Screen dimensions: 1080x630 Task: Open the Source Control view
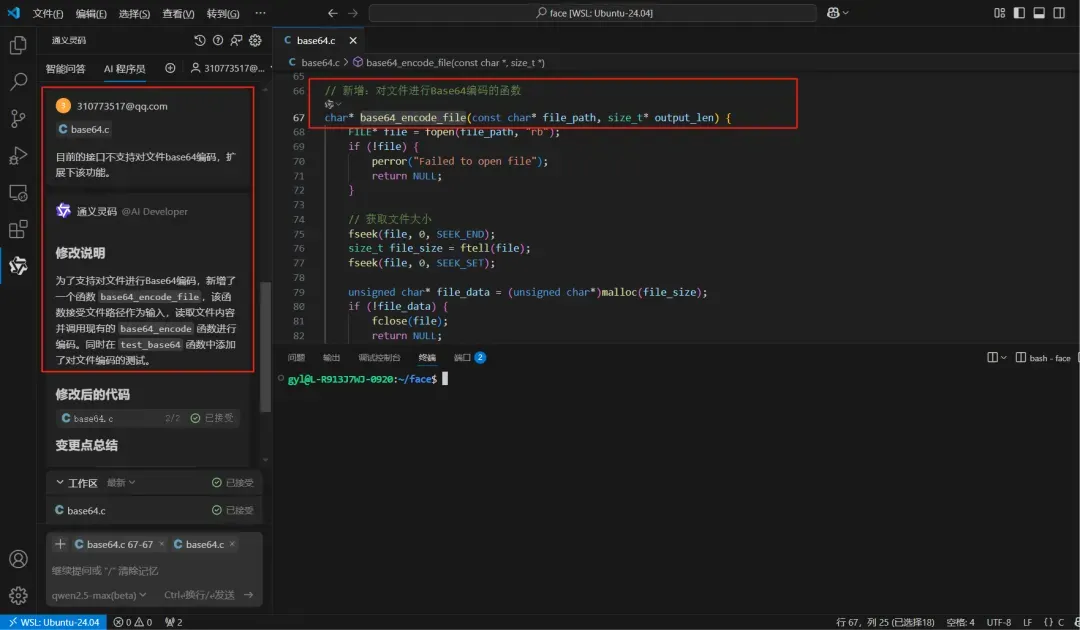[17, 119]
